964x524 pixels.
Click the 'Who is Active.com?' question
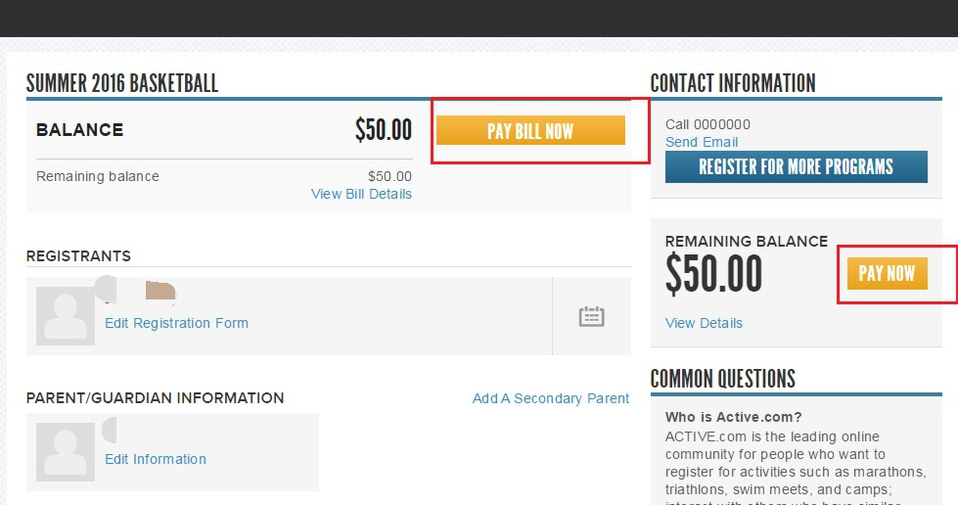(x=736, y=417)
